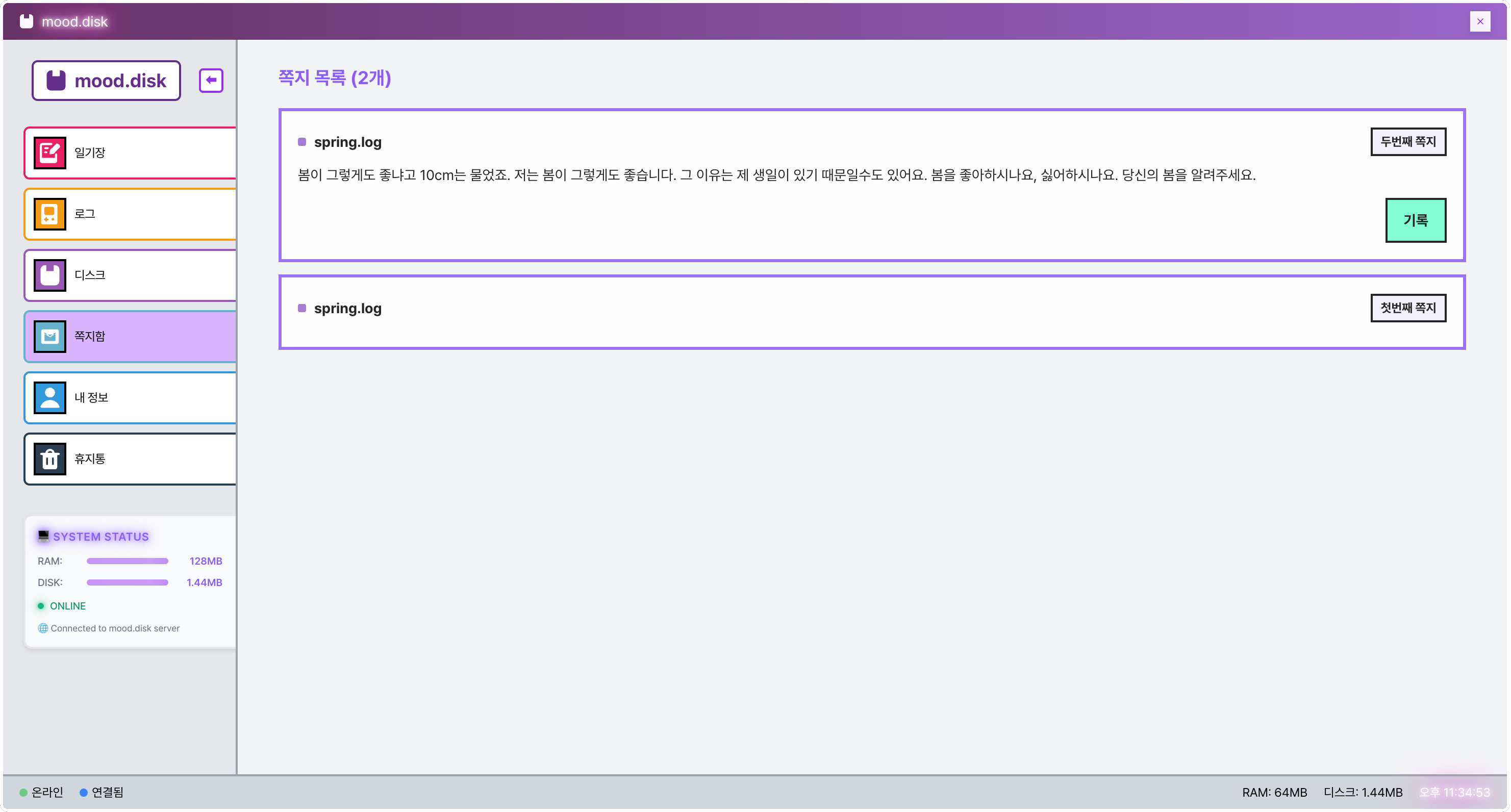Collapse sidebar with the arrow icon
1511x812 pixels.
(x=211, y=80)
